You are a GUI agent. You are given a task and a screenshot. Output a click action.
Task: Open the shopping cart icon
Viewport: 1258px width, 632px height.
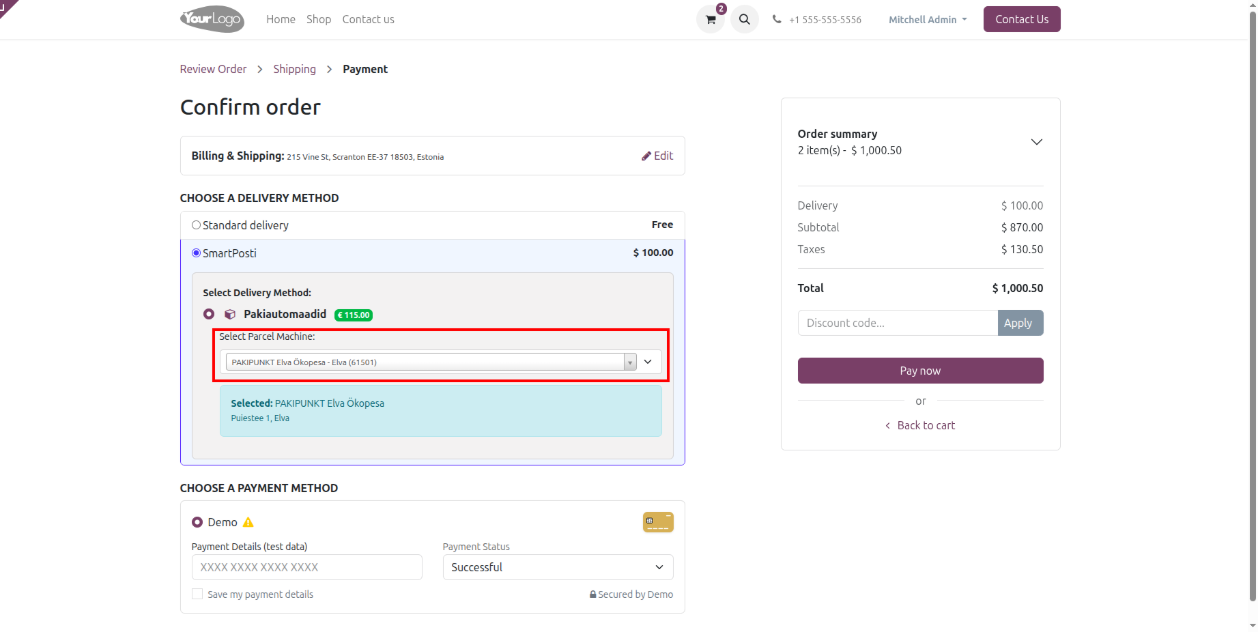pyautogui.click(x=710, y=20)
